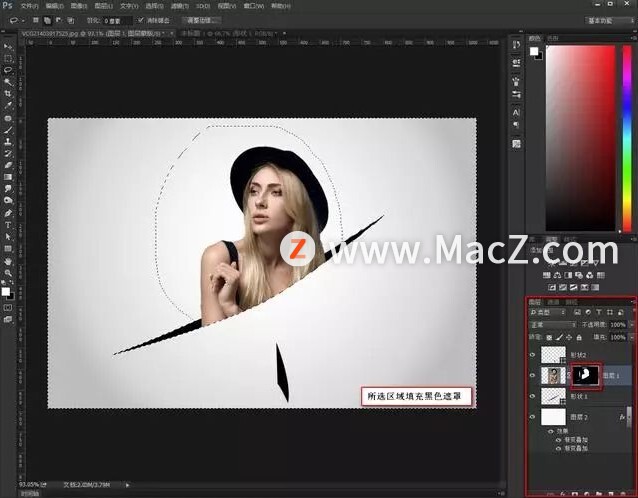Add a Hue/Saturation adjustment

click(x=547, y=275)
